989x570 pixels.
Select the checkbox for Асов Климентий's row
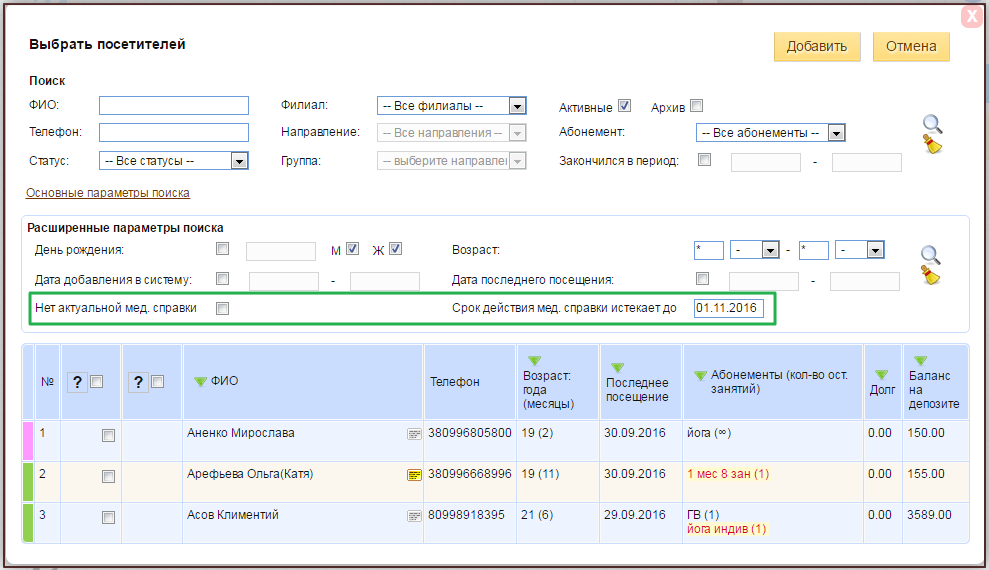point(108,517)
